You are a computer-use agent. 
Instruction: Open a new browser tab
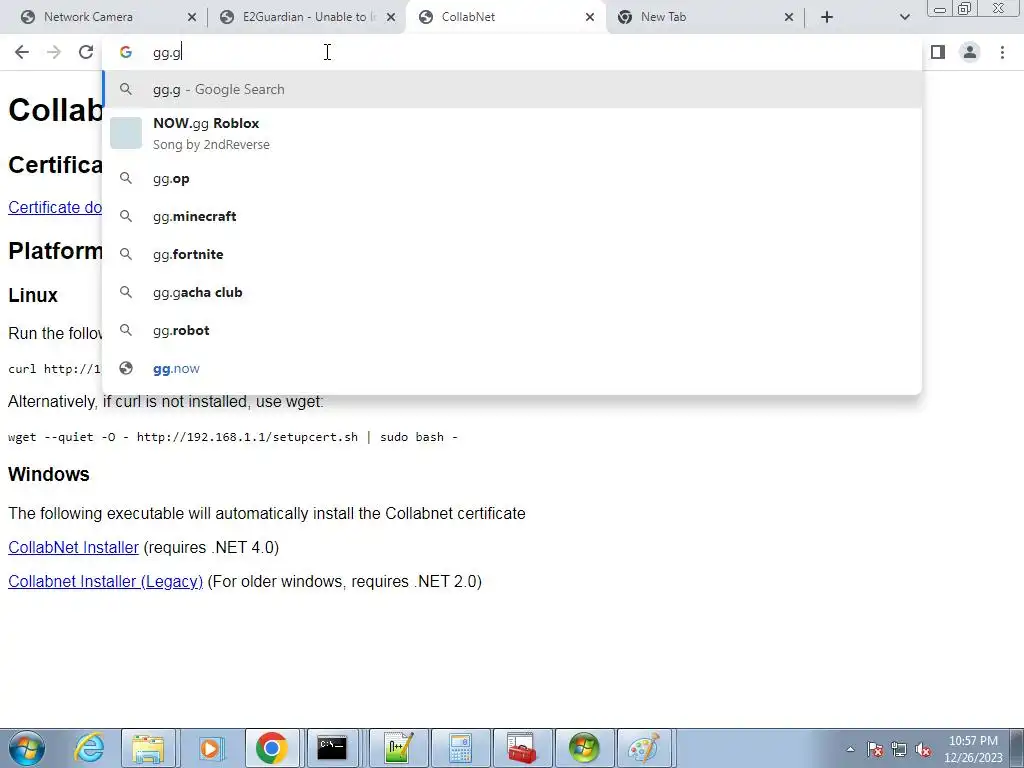tap(827, 17)
